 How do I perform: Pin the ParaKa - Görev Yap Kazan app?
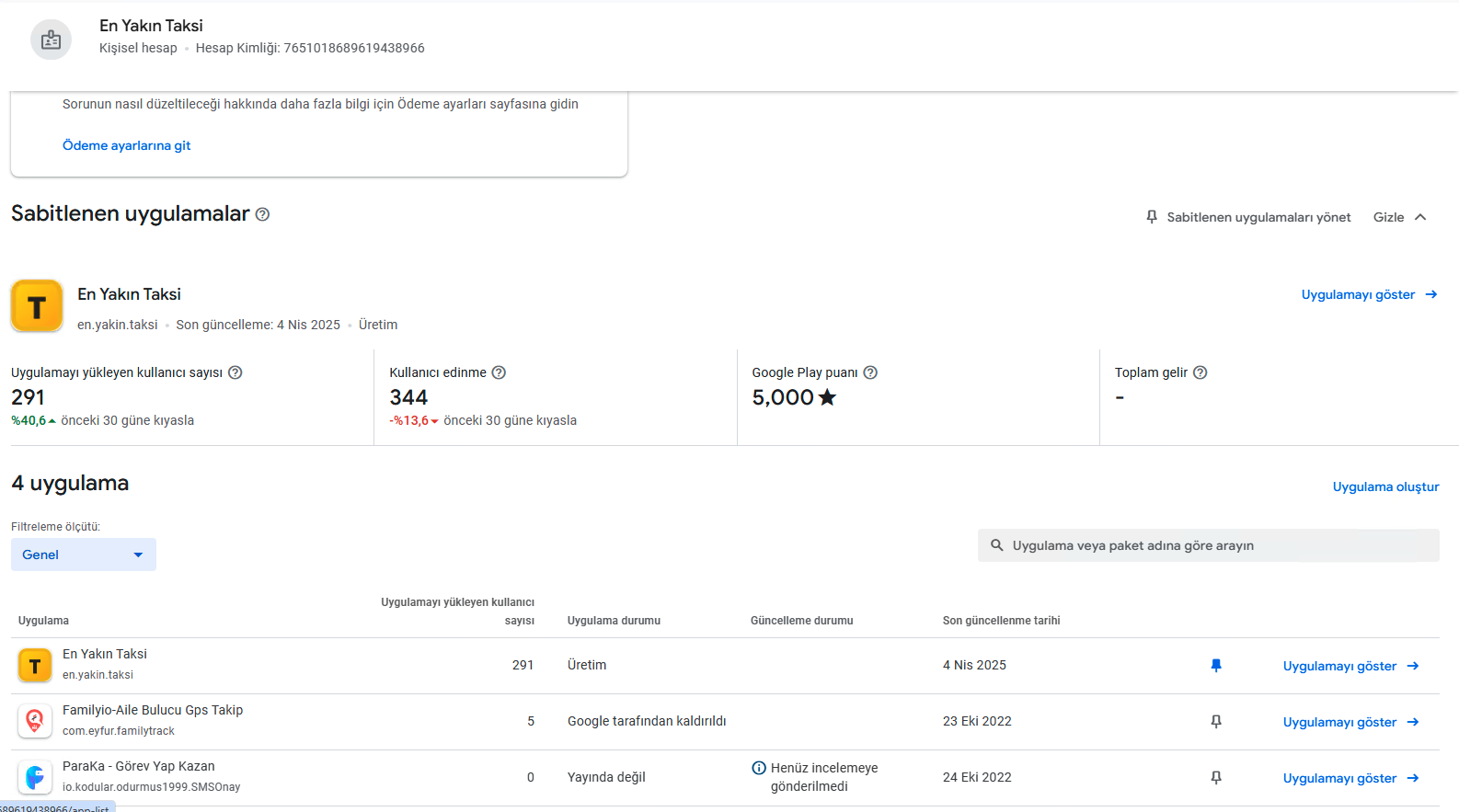pyautogui.click(x=1216, y=778)
